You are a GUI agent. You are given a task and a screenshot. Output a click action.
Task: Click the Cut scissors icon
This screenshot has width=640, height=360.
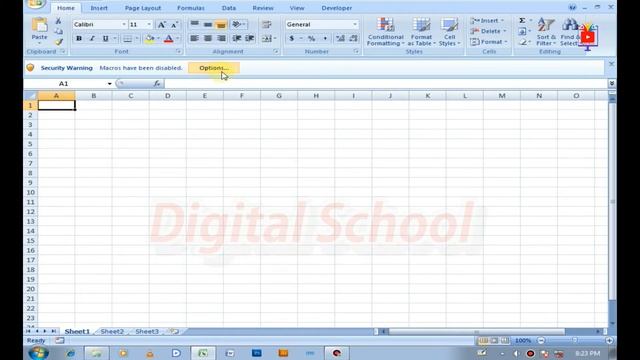coord(58,21)
